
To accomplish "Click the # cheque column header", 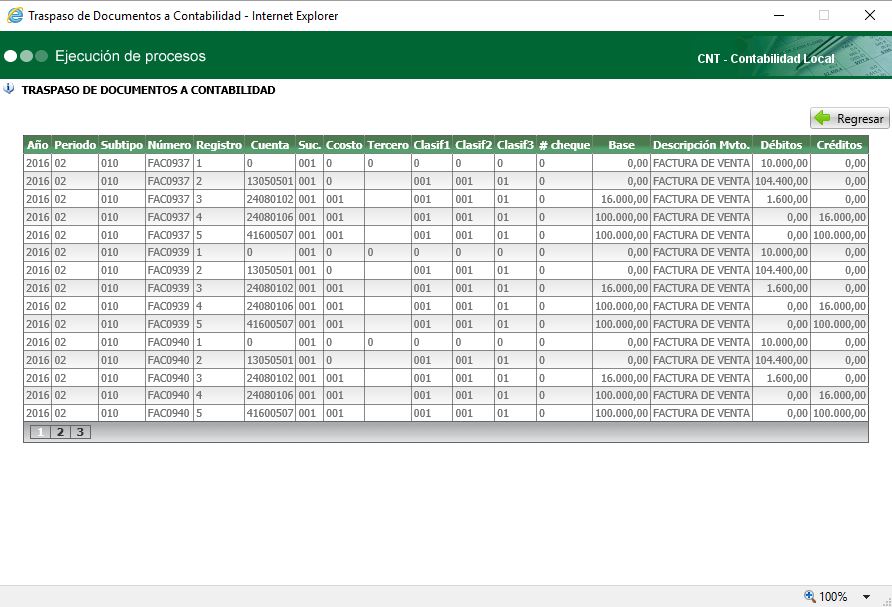I will tap(564, 145).
